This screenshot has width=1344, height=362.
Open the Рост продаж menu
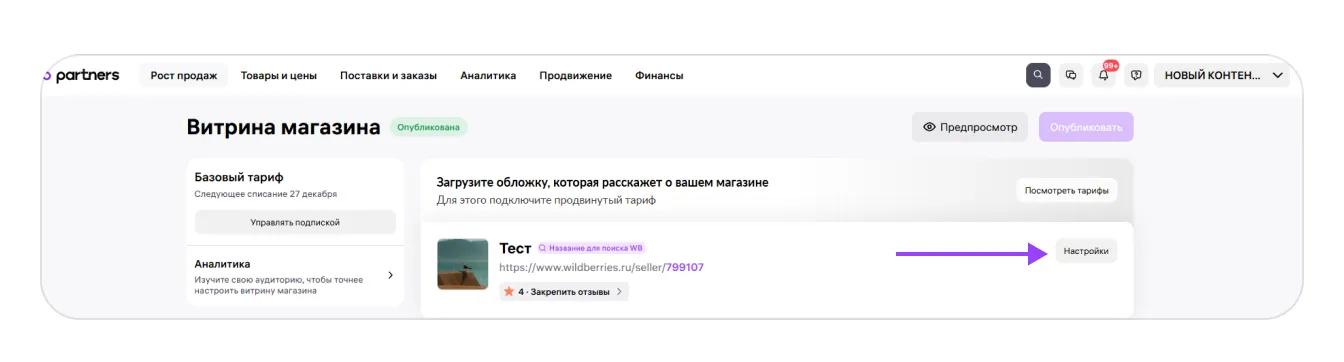pyautogui.click(x=184, y=75)
